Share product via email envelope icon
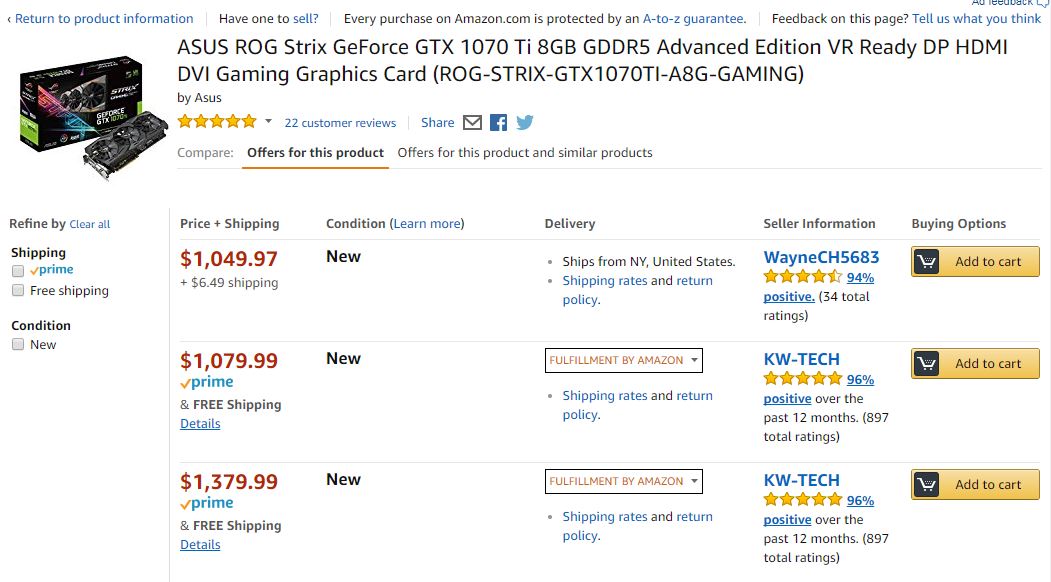The image size is (1051, 582). point(473,123)
